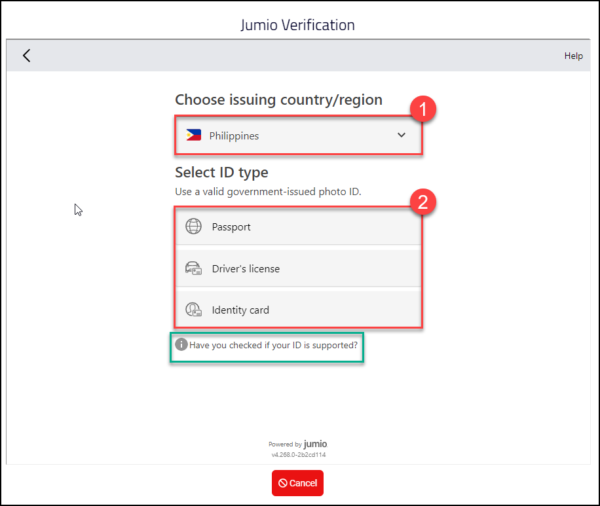This screenshot has width=600, height=506.
Task: Open the Philippines country dropdown
Action: click(298, 135)
